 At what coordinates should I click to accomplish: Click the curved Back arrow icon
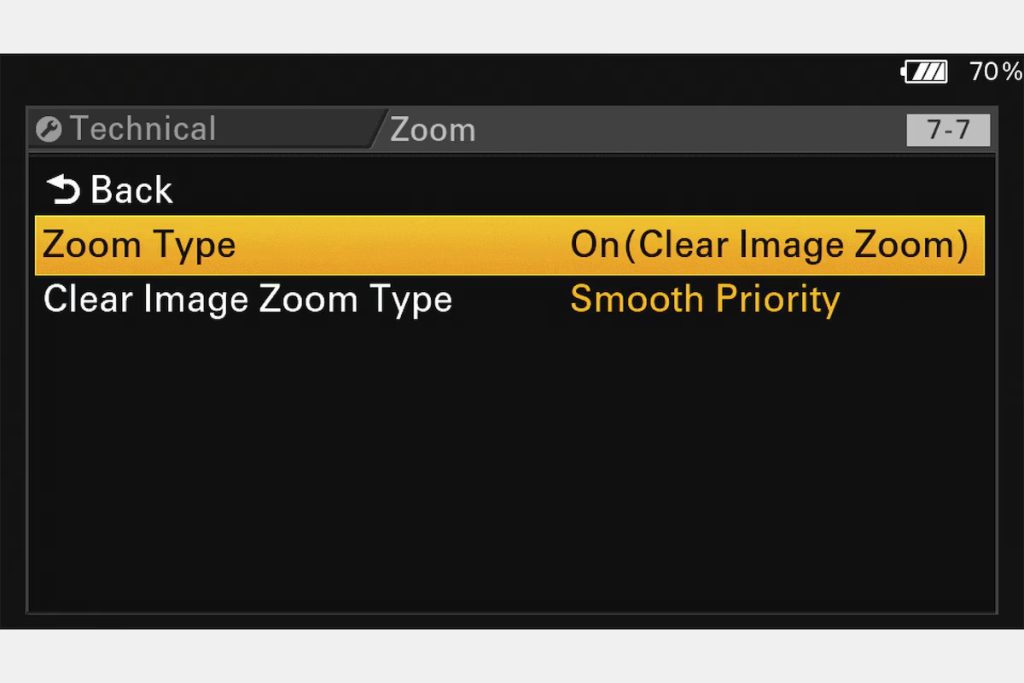tap(63, 189)
